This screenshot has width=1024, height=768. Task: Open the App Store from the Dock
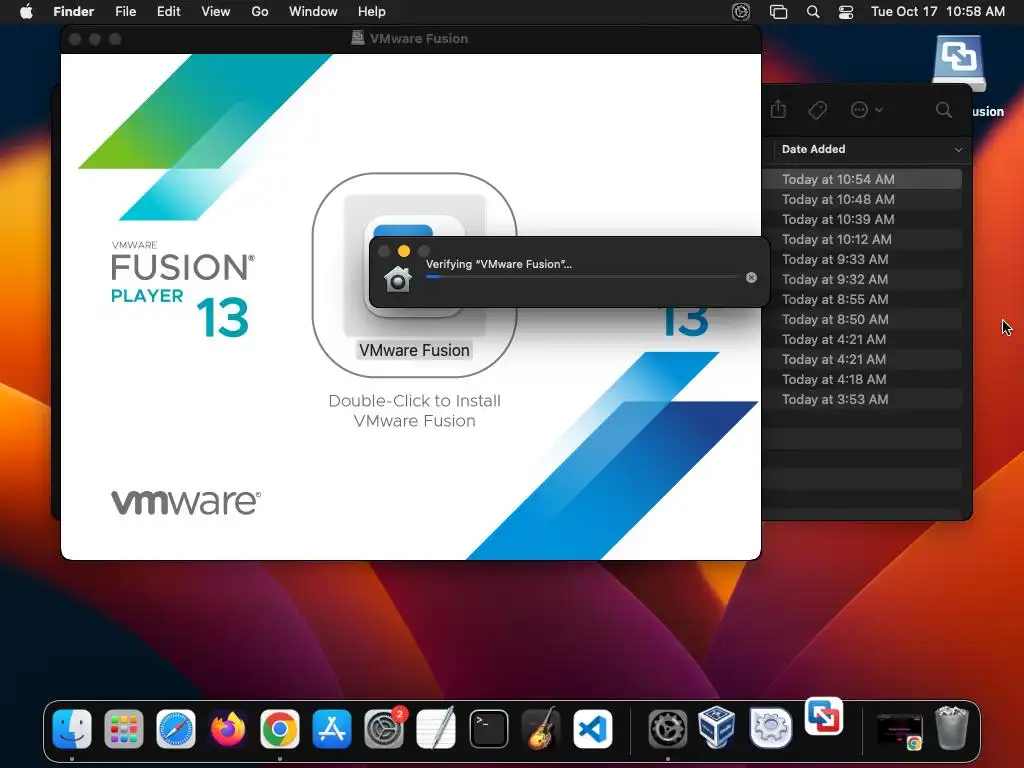[332, 728]
